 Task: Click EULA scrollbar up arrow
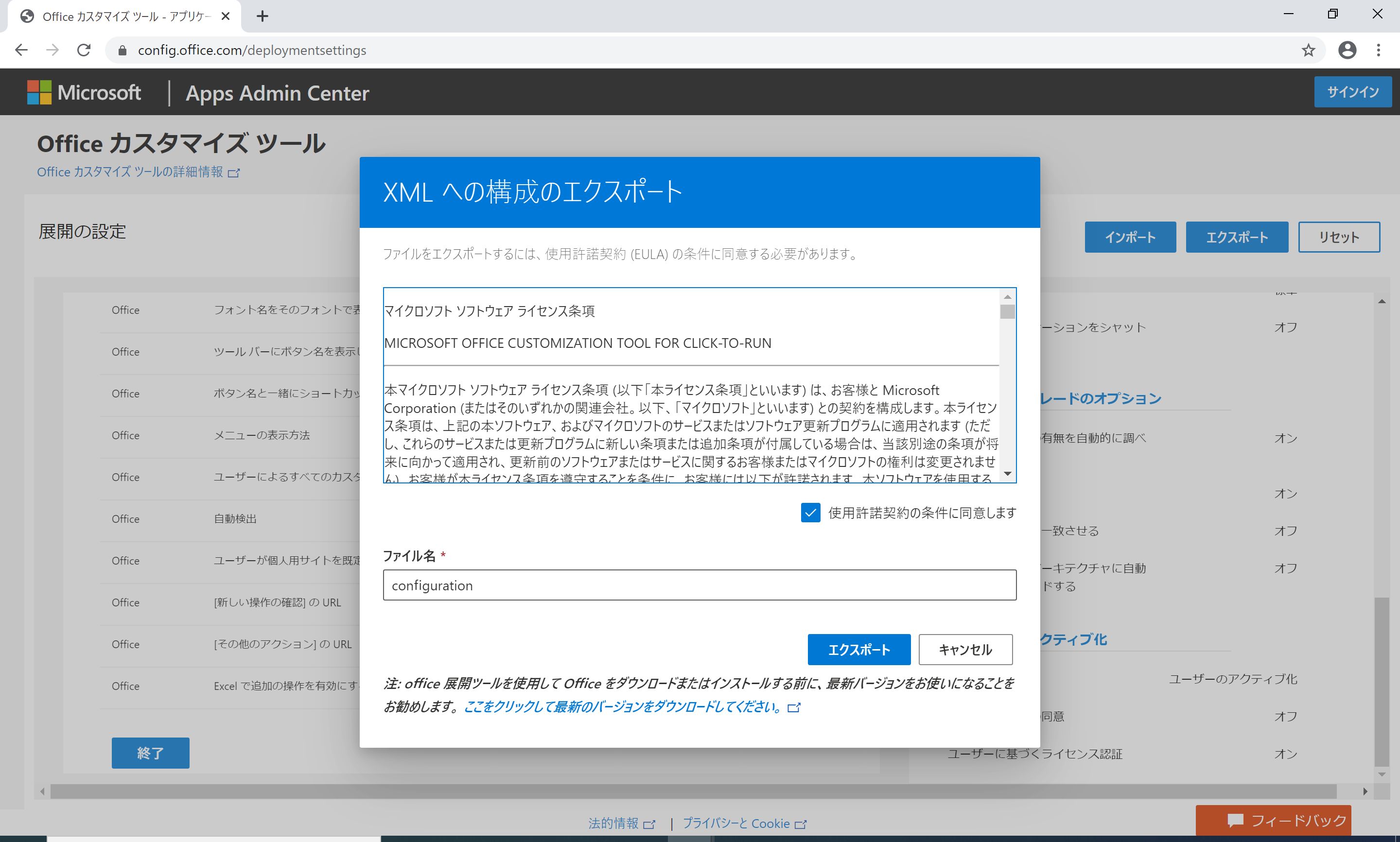point(1007,297)
